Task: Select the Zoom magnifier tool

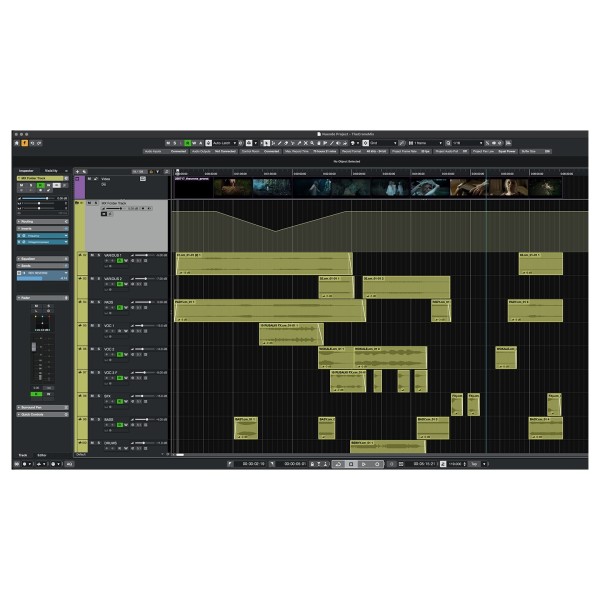Action: tap(312, 143)
